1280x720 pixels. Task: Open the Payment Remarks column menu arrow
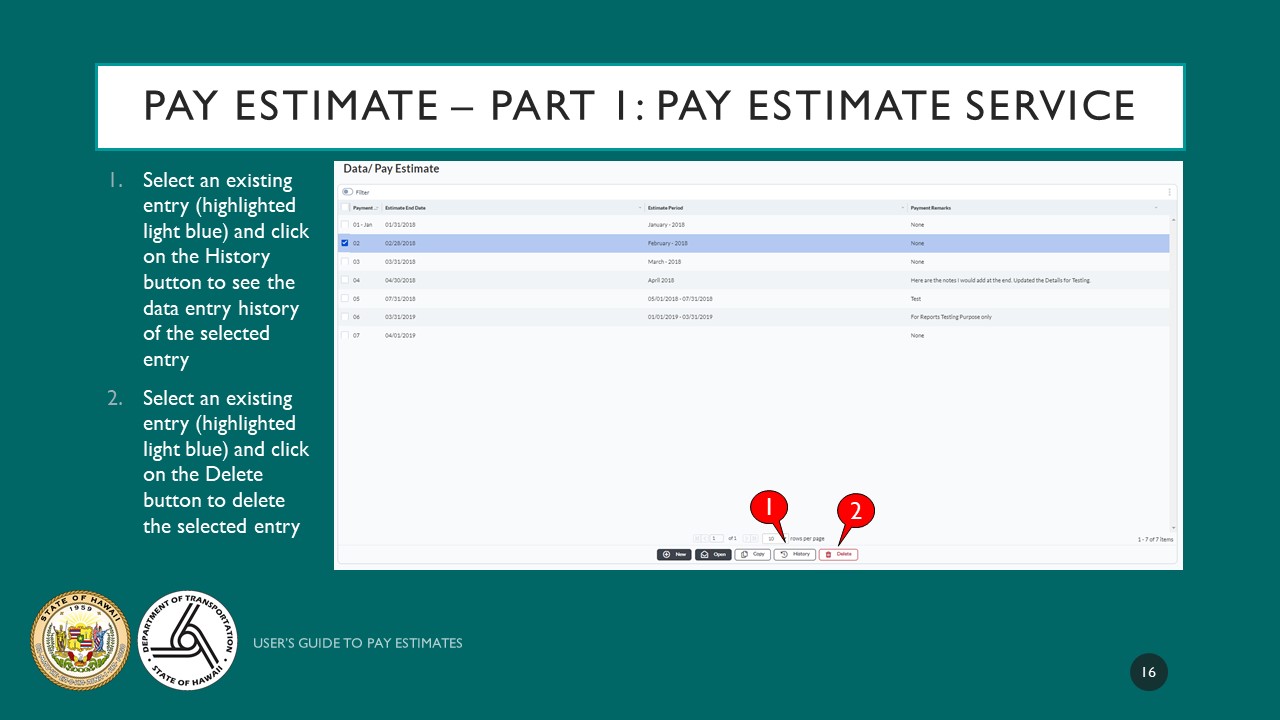pos(1157,207)
